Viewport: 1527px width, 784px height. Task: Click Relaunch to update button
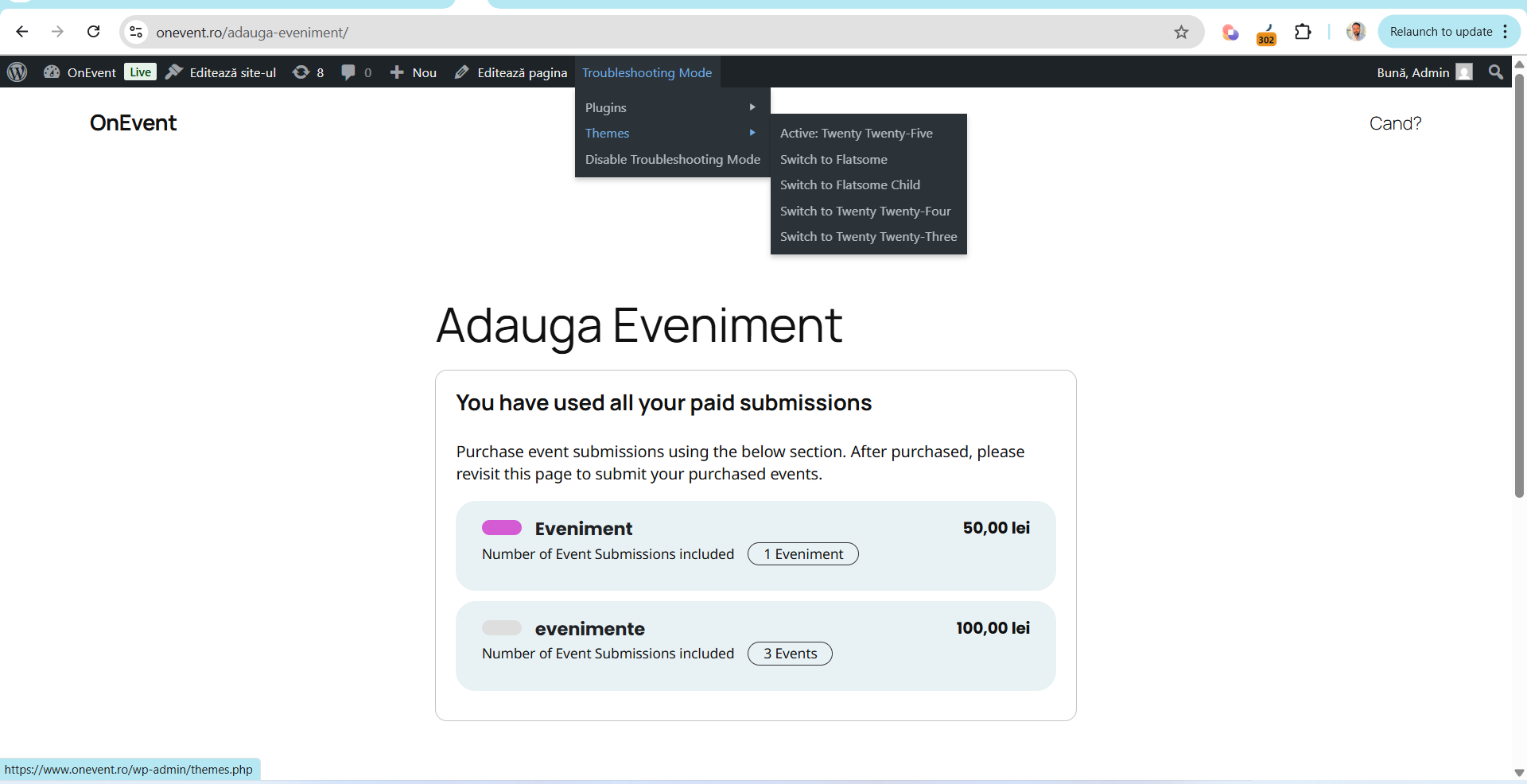point(1440,32)
